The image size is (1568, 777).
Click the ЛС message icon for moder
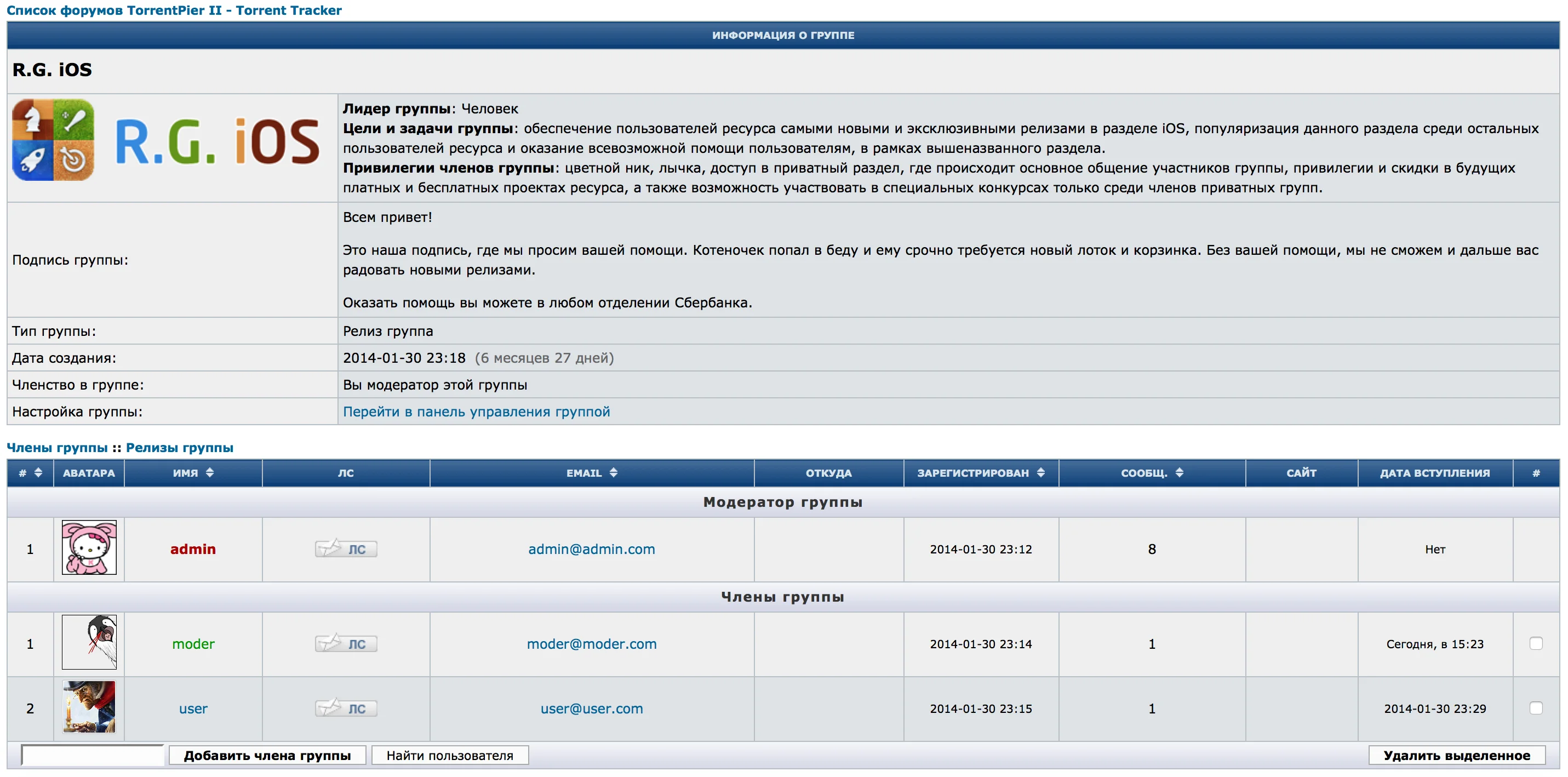[x=346, y=644]
